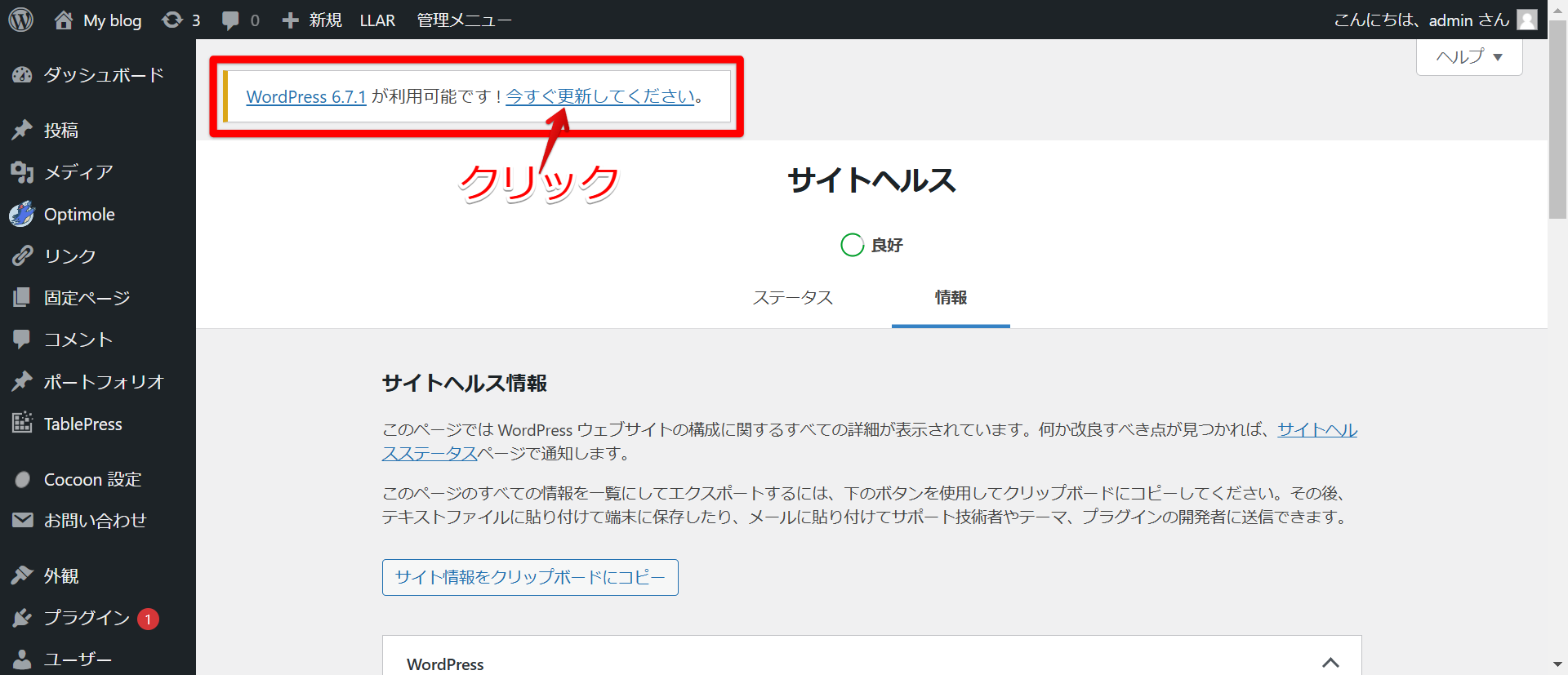Image resolution: width=1568 pixels, height=675 pixels.
Task: Click the WordPress 6.7.1 link
Action: [x=306, y=96]
